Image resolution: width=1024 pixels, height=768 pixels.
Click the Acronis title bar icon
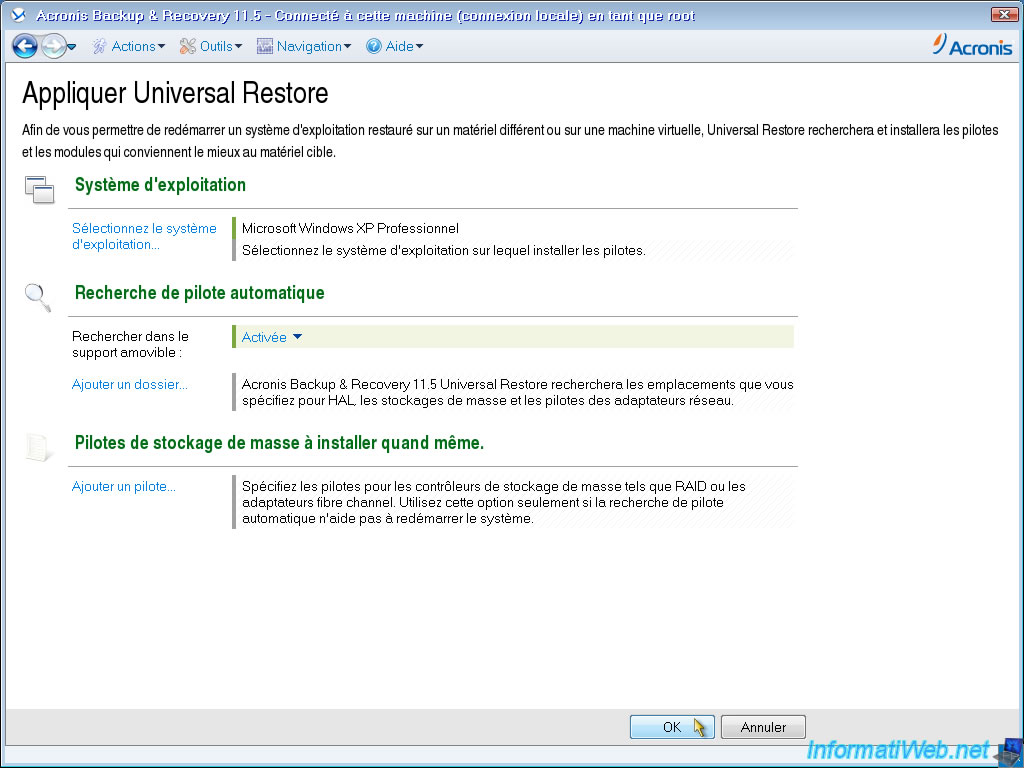tap(19, 14)
